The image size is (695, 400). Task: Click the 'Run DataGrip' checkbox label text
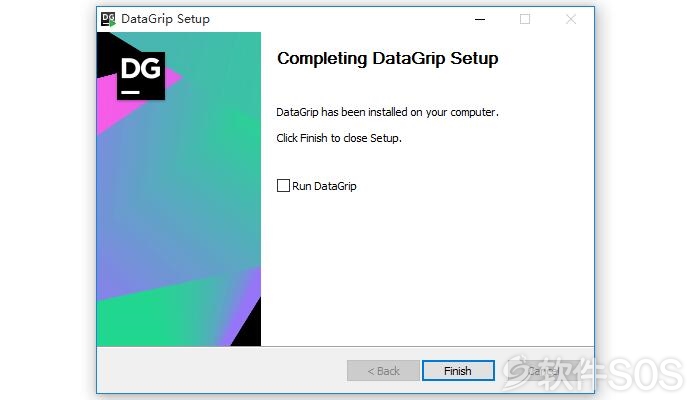pyautogui.click(x=324, y=186)
